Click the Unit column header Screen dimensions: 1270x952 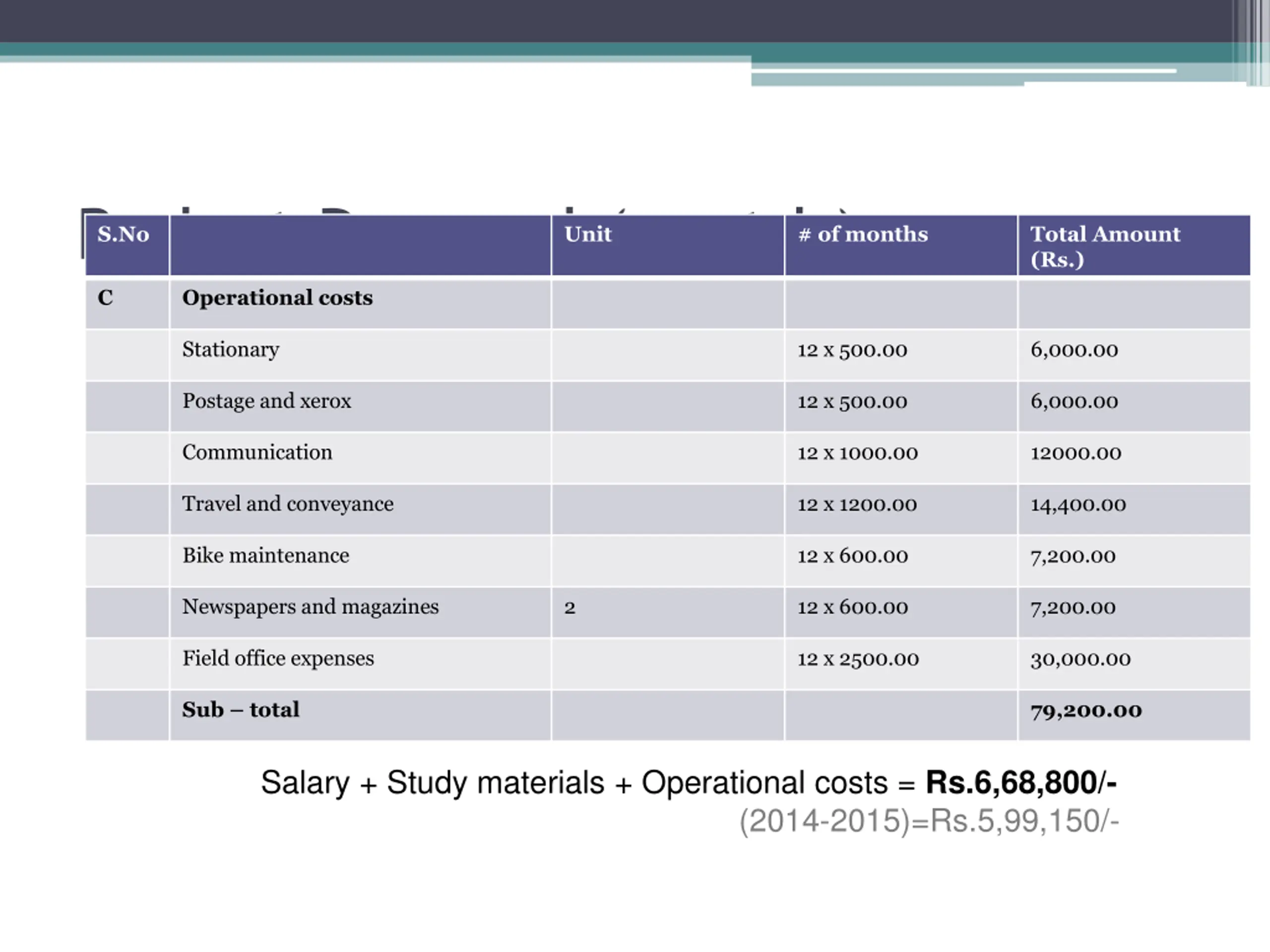(588, 234)
